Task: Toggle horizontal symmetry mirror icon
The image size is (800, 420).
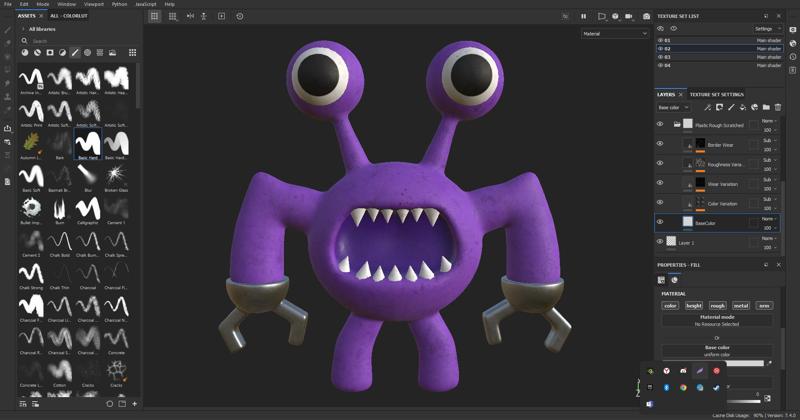Action: click(x=190, y=16)
